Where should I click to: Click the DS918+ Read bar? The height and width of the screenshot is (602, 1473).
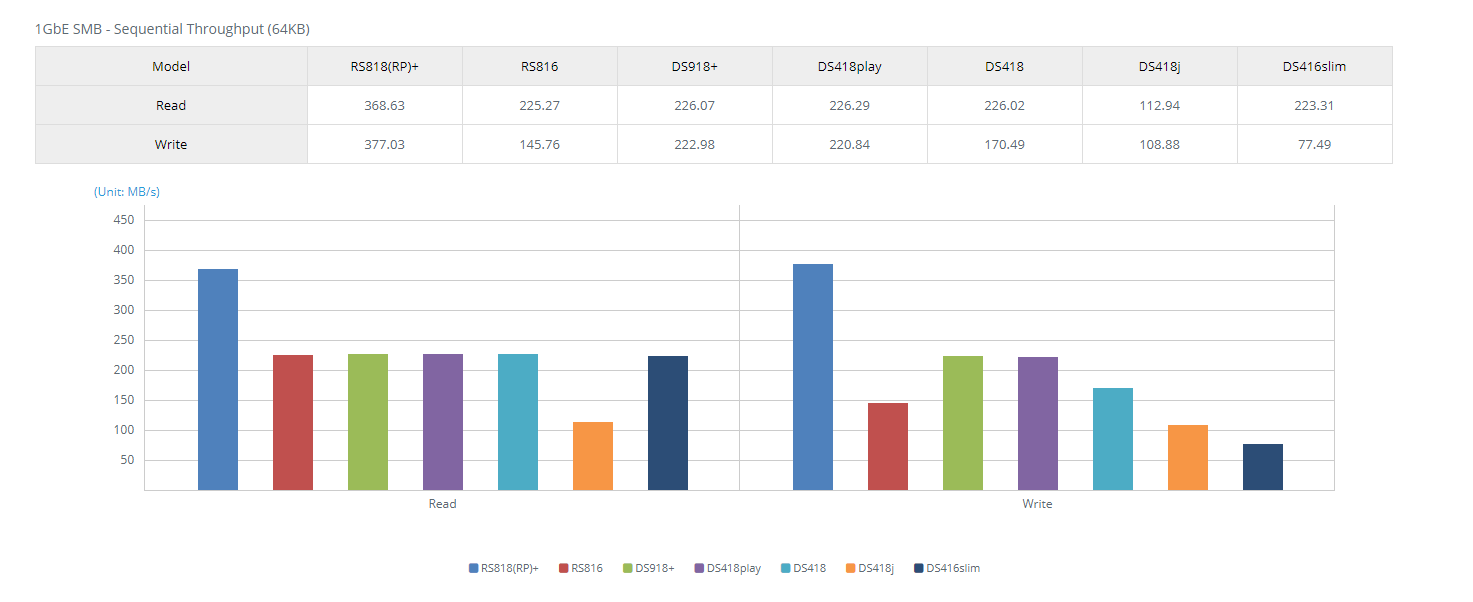368,422
